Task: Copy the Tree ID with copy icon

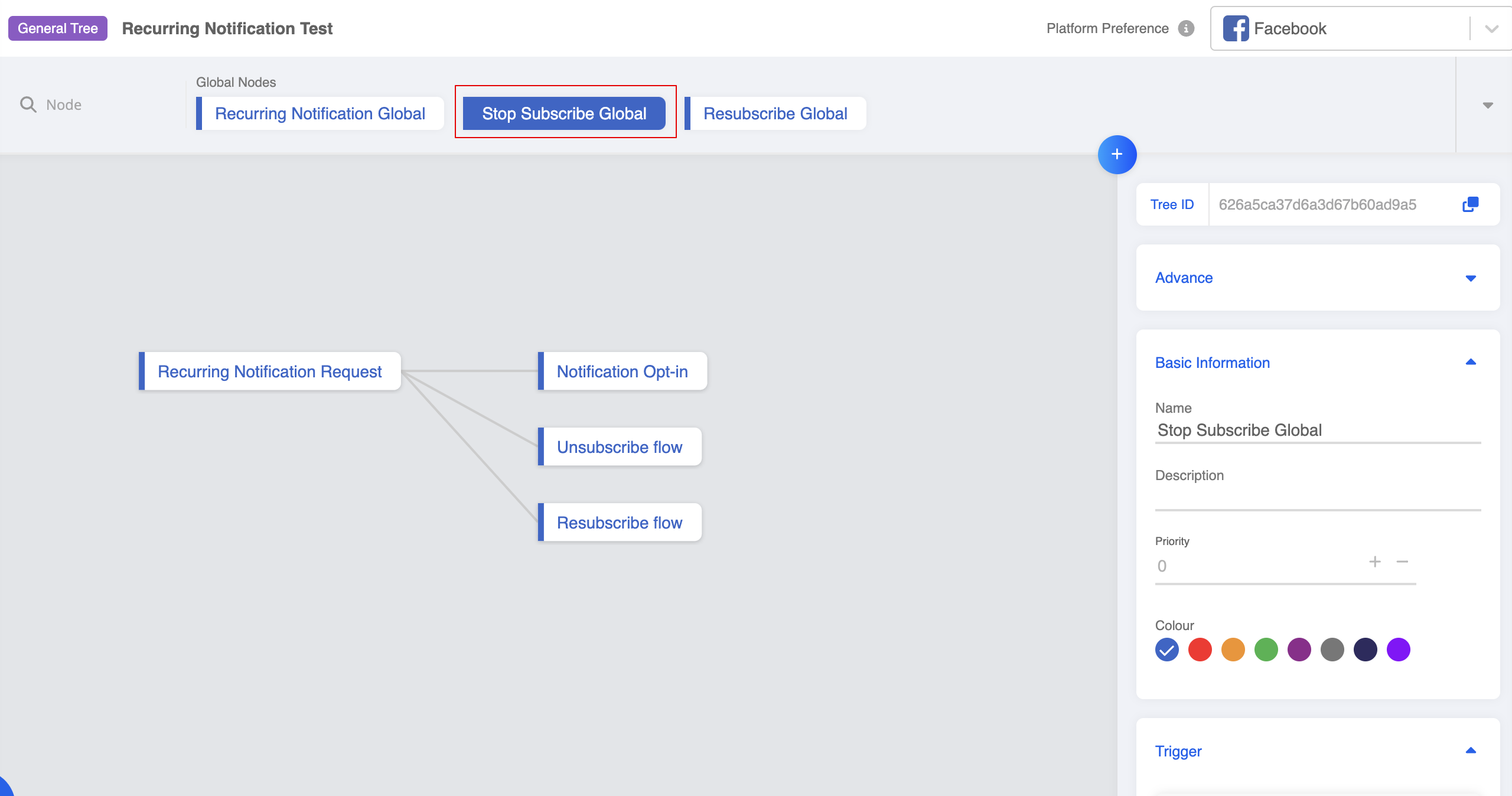Action: [x=1470, y=204]
